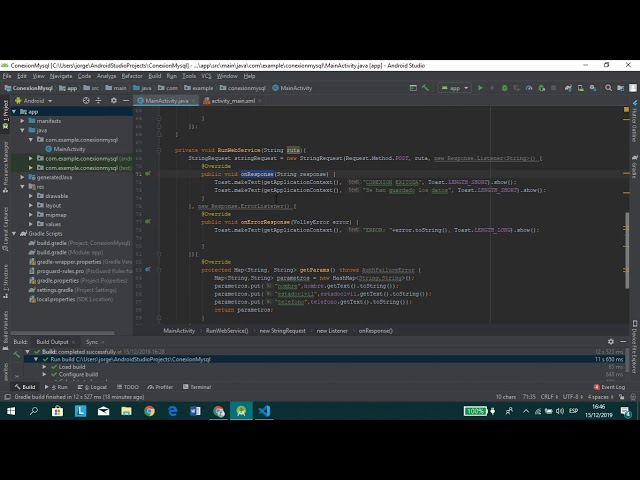
Task: Click onResponse override gutter icon
Action: [148, 174]
